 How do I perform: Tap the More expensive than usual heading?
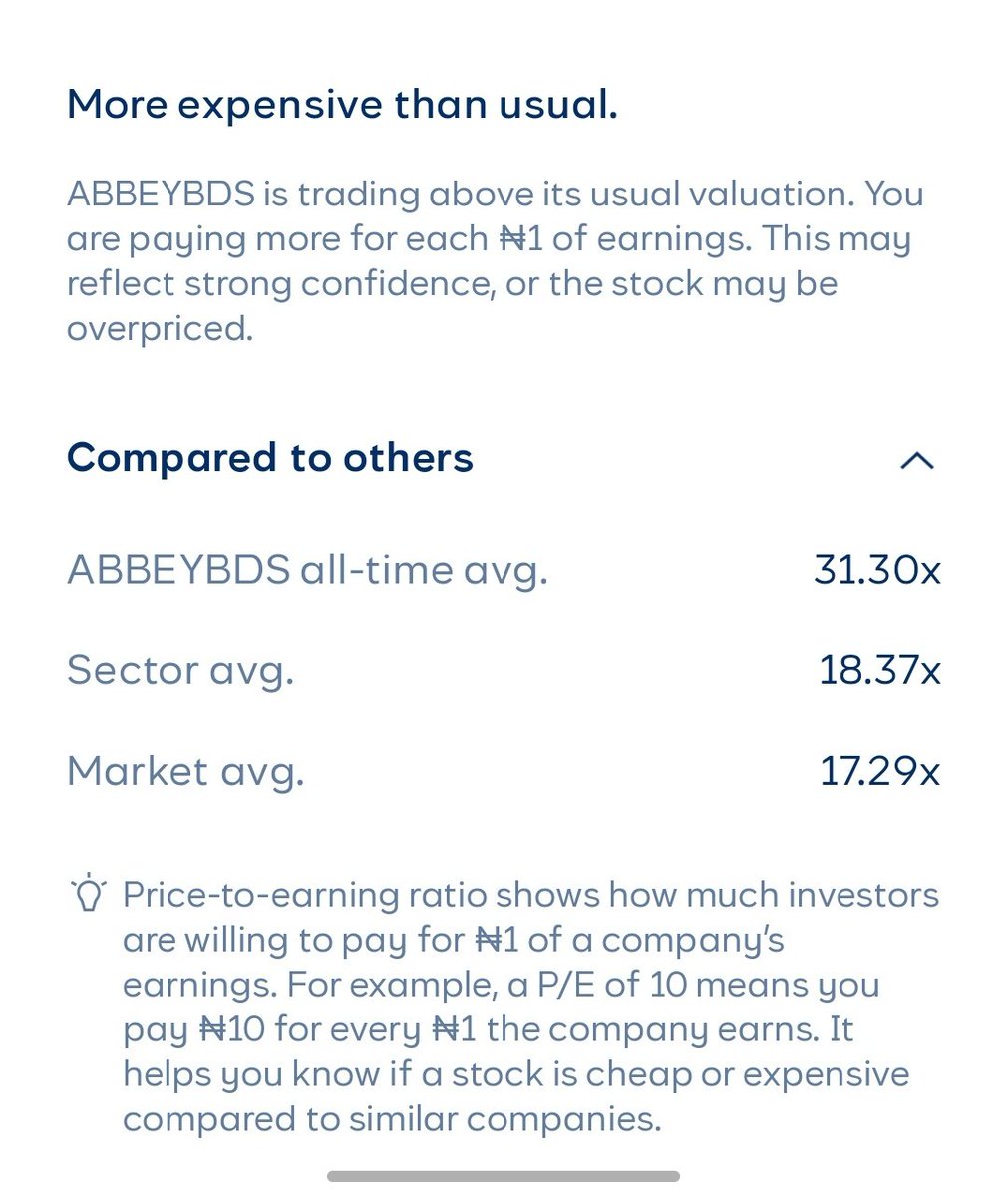point(342,105)
